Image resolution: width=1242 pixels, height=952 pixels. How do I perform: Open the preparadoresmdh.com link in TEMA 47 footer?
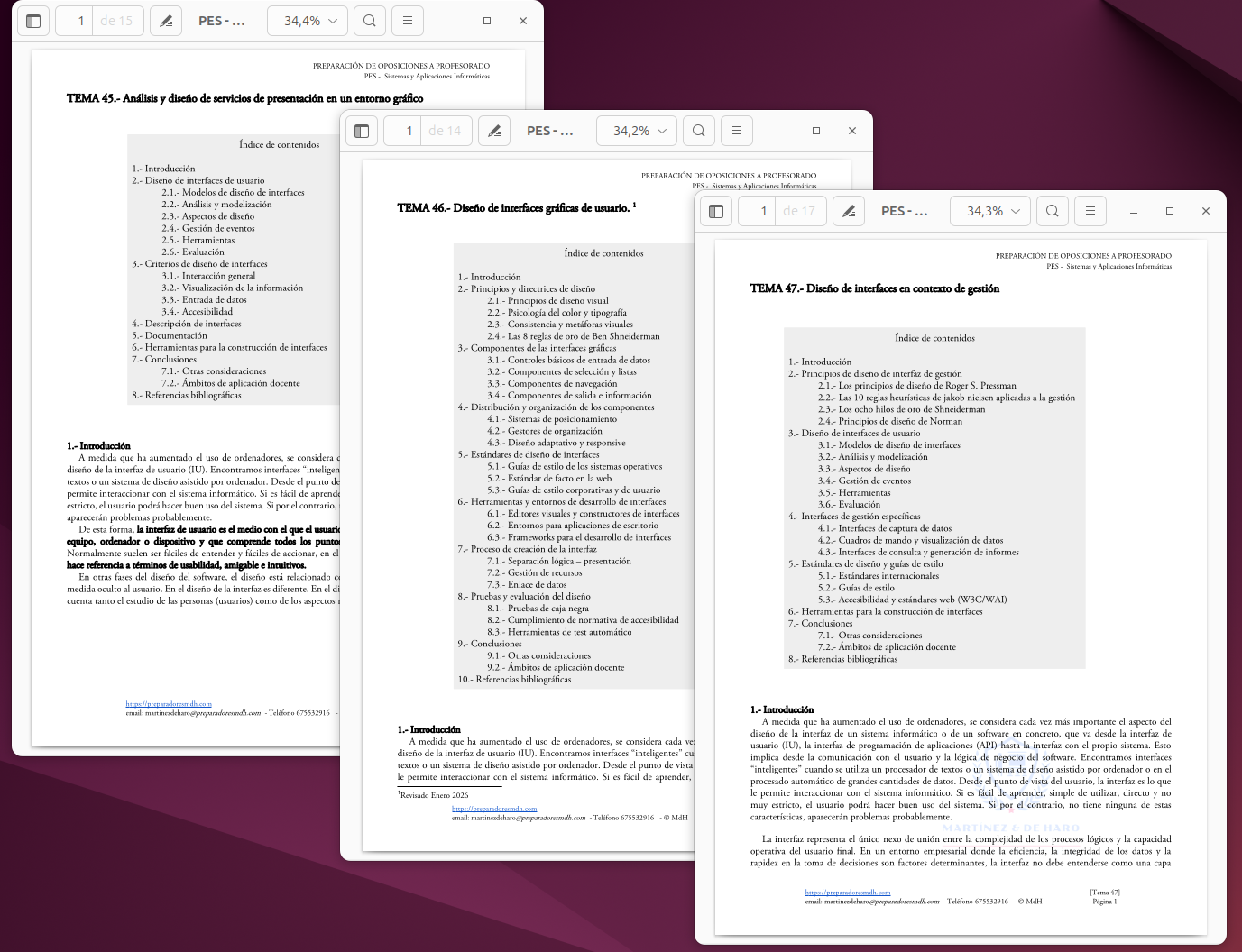847,892
